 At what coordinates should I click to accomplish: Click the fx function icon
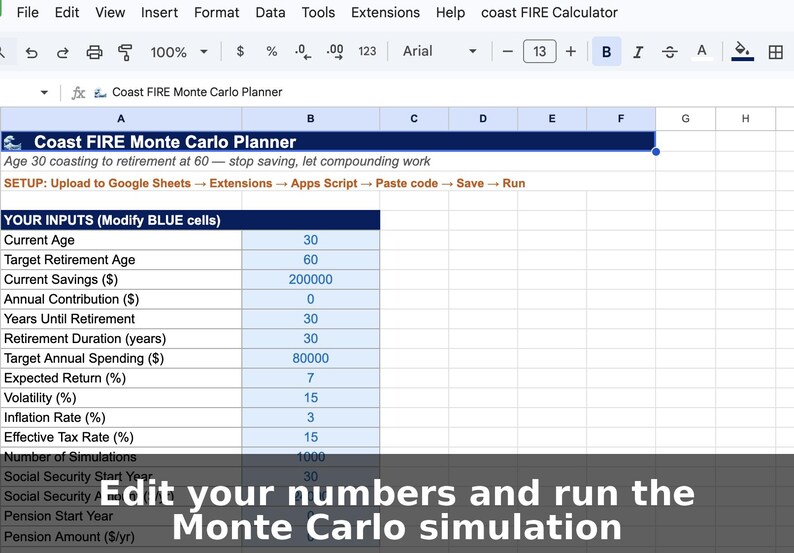click(x=77, y=92)
